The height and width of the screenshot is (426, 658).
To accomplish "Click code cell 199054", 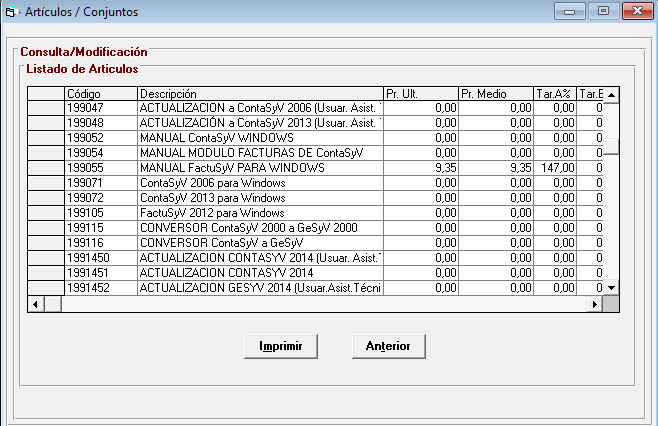I will pyautogui.click(x=101, y=153).
